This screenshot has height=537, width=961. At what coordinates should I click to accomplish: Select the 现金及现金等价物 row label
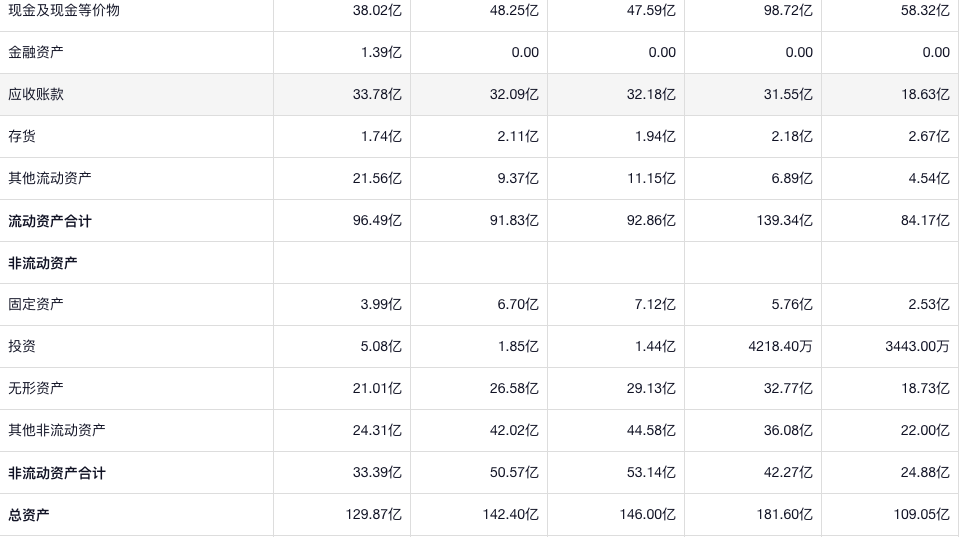[x=64, y=11]
